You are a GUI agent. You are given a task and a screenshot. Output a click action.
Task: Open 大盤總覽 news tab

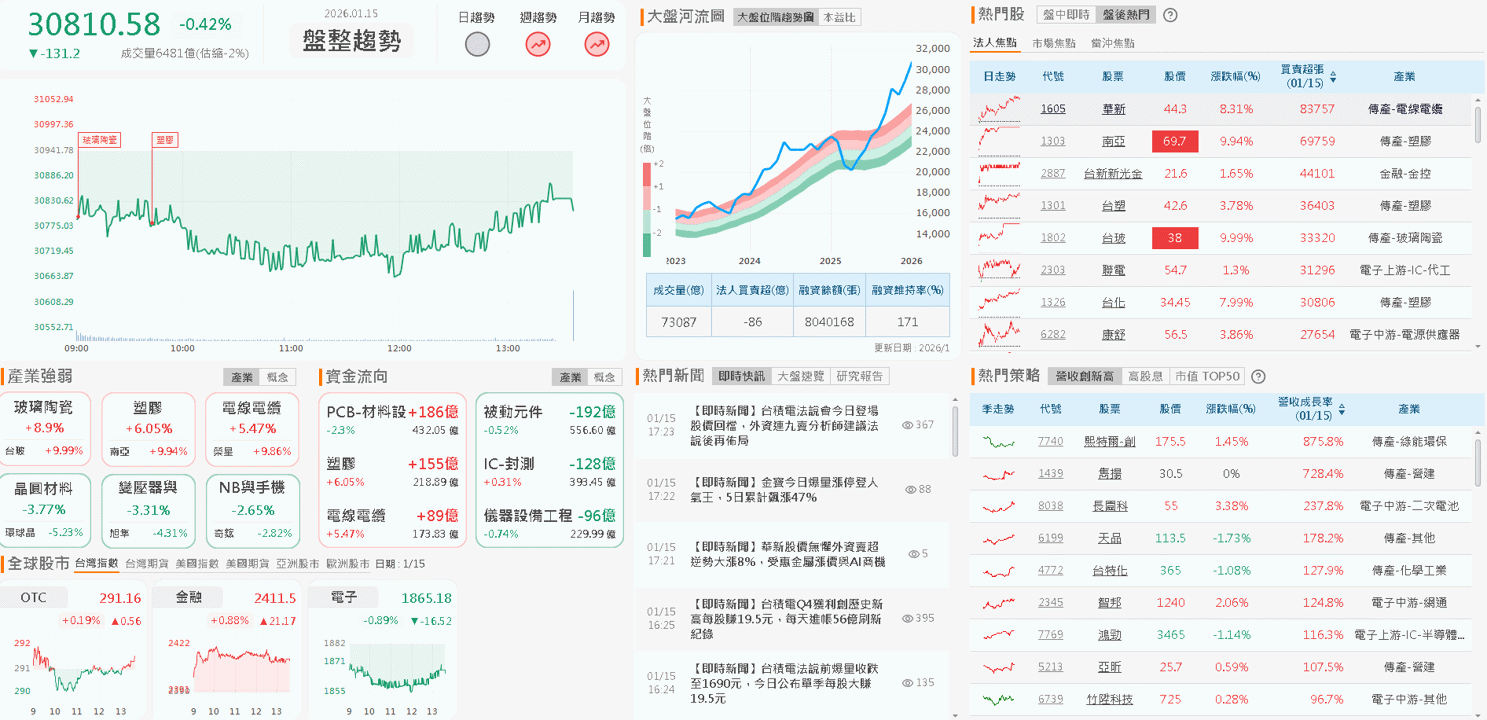801,376
